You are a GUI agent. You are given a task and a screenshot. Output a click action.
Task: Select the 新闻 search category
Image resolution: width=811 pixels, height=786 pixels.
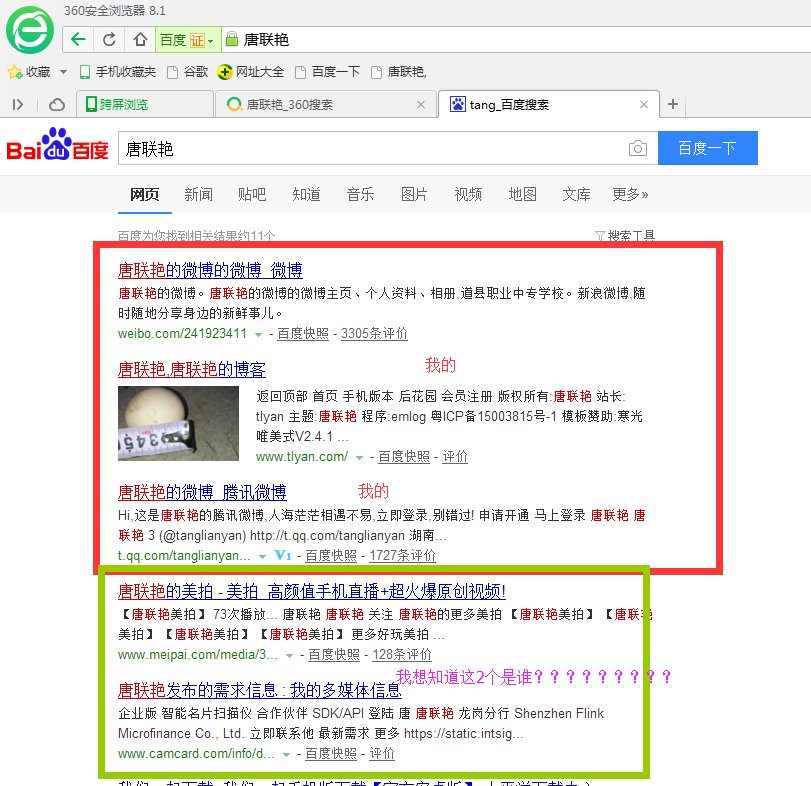[199, 194]
